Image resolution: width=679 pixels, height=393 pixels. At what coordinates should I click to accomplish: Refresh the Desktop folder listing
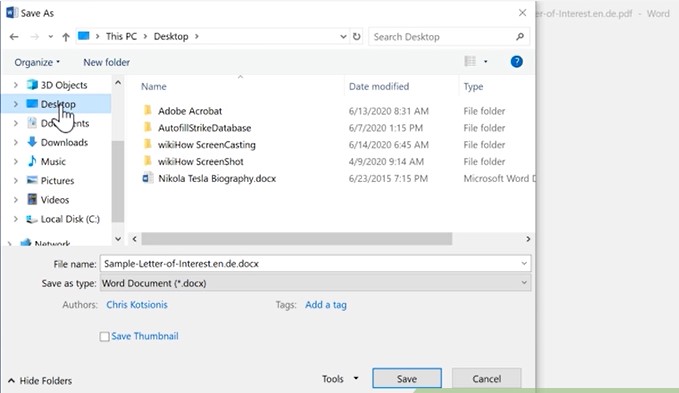tap(356, 37)
